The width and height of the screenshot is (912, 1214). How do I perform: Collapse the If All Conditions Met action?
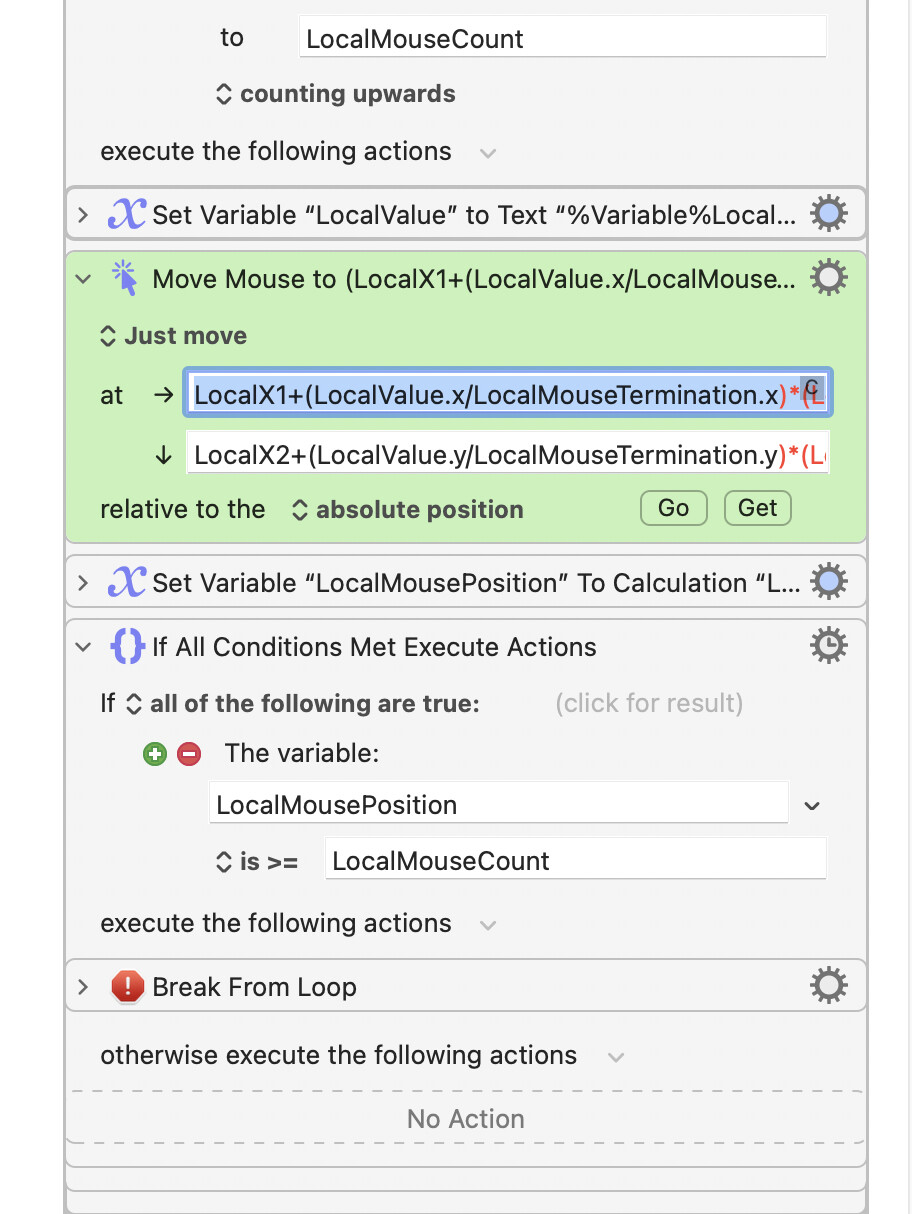coord(83,647)
